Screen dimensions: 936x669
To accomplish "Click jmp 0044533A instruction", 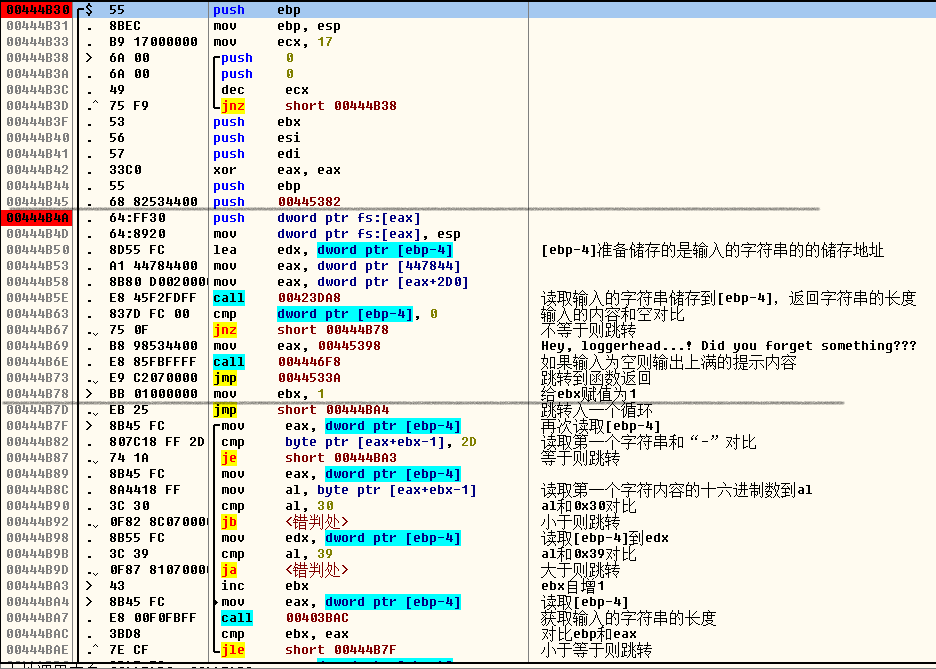I will (x=276, y=378).
